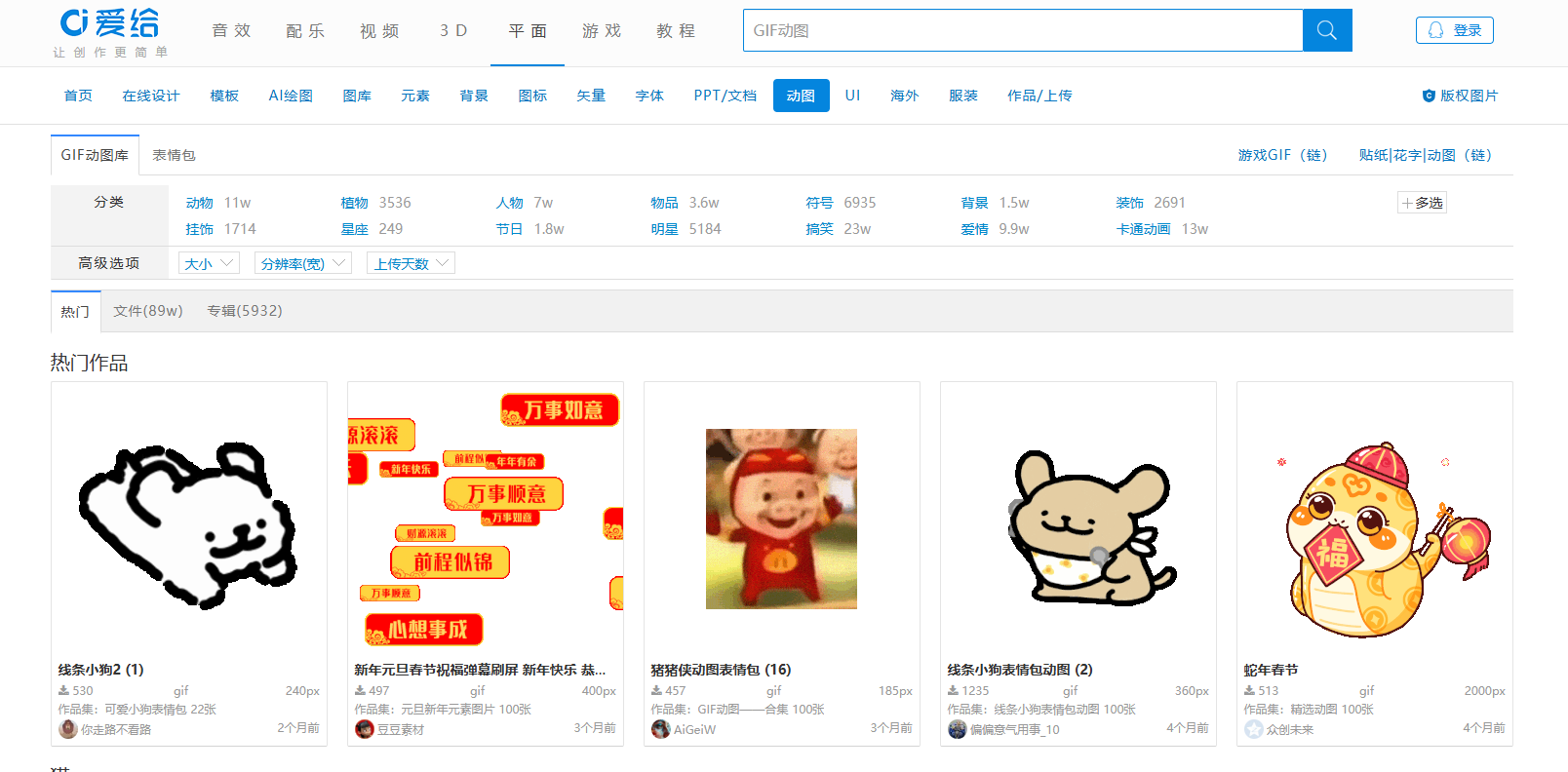Viewport: 1568px width, 772px height.
Task: Click the 爱给 site logo
Action: click(109, 24)
